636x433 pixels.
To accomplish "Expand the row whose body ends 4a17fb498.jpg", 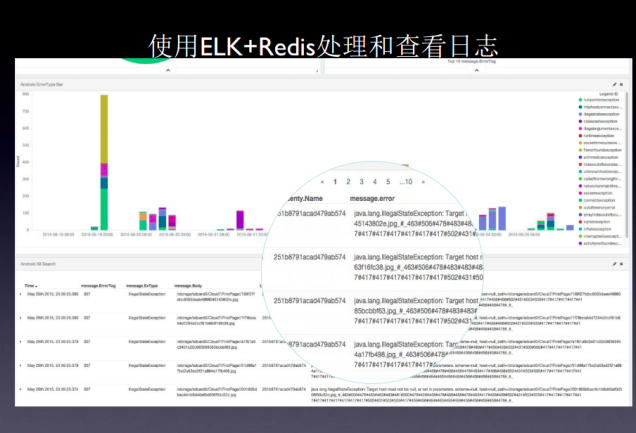I will pos(21,366).
